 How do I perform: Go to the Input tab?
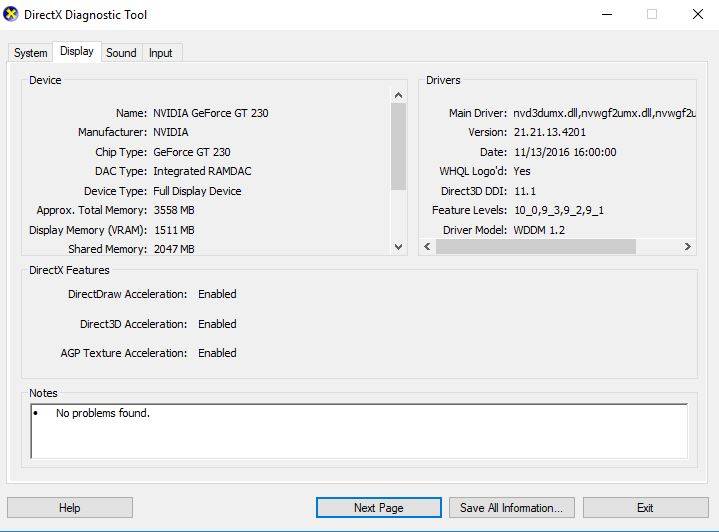point(160,53)
